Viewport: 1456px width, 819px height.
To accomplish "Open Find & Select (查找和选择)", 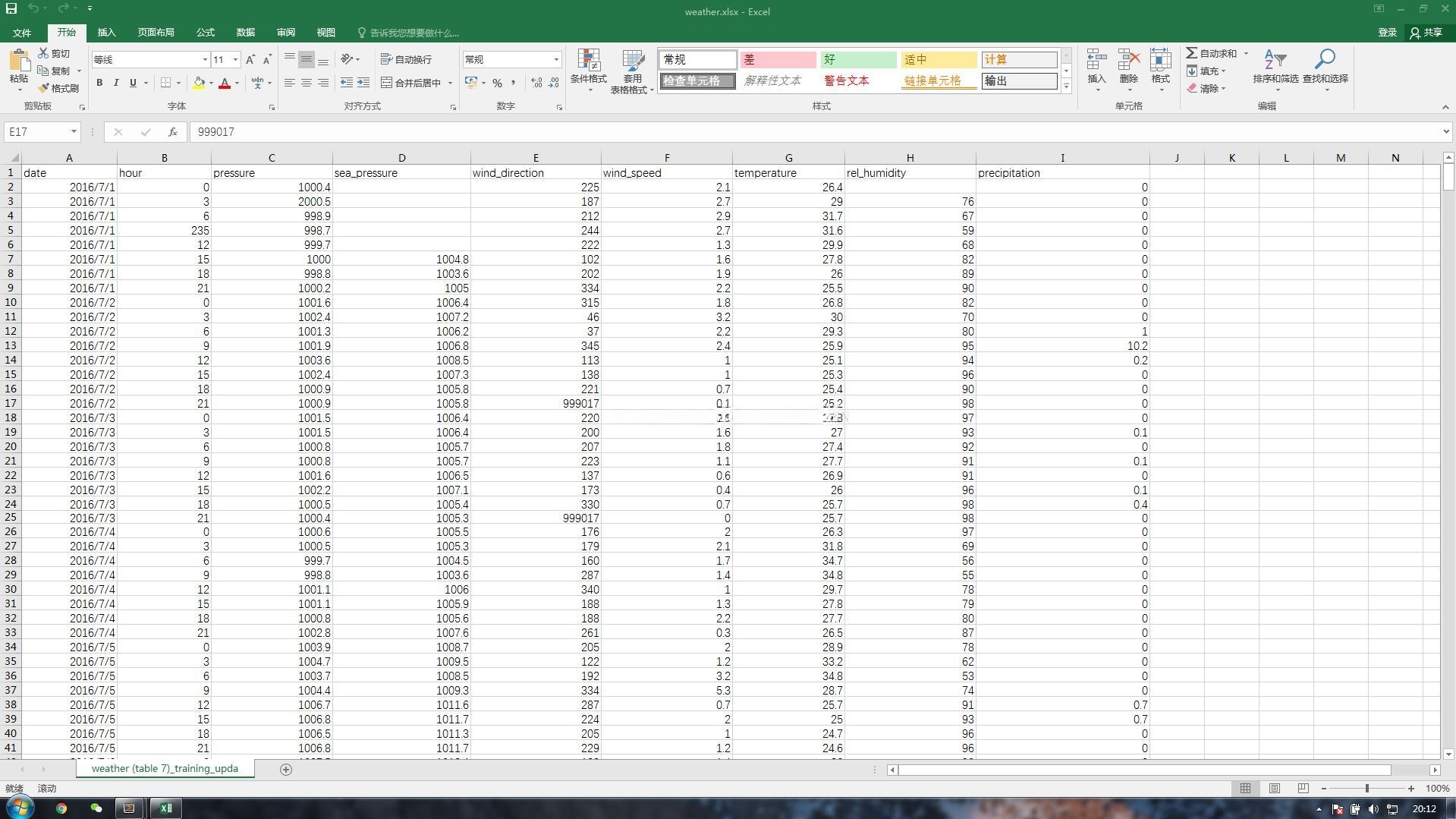I will tap(1325, 71).
